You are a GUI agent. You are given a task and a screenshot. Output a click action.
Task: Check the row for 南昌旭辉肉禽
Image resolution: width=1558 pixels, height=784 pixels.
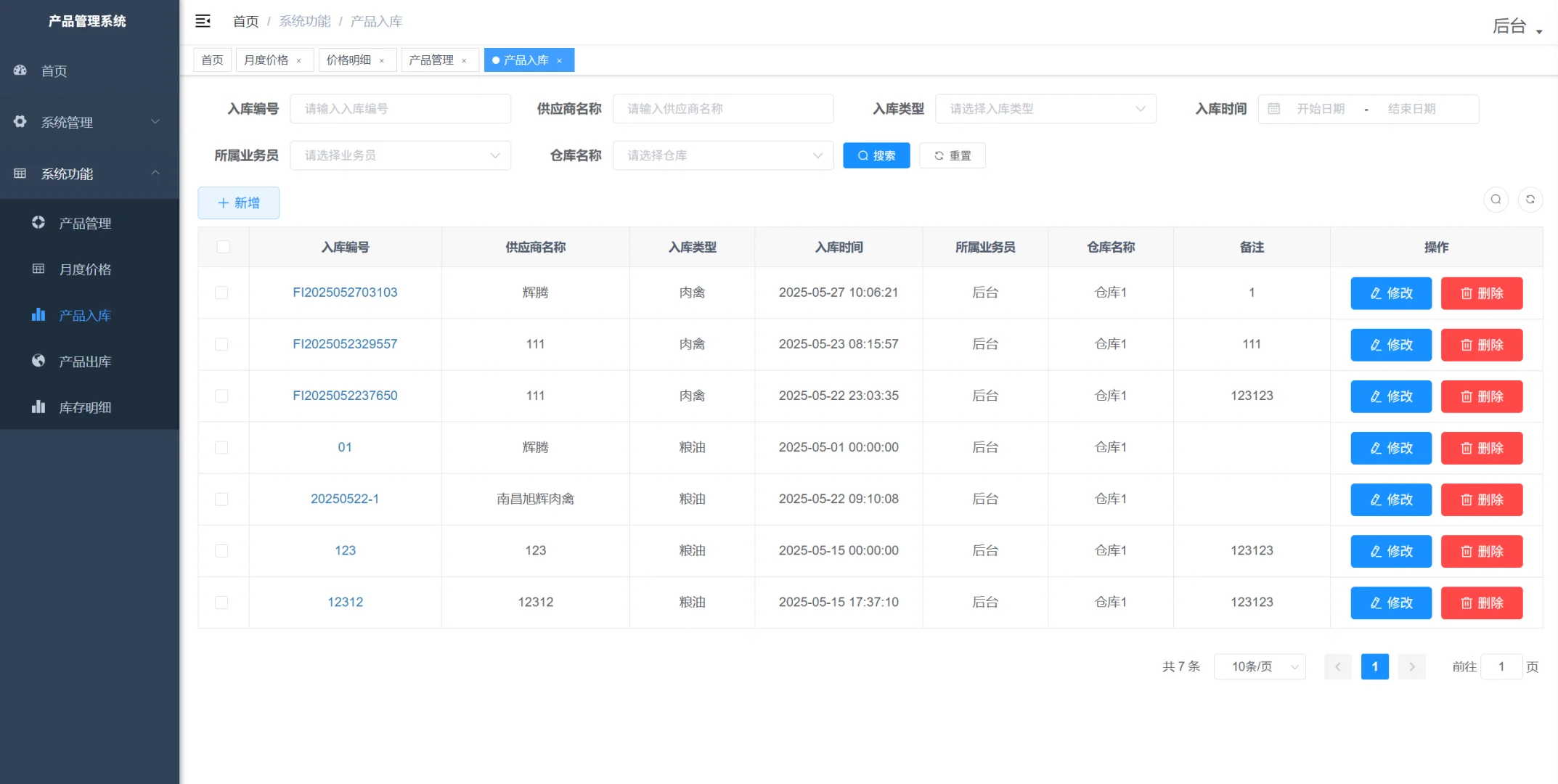[x=223, y=499]
